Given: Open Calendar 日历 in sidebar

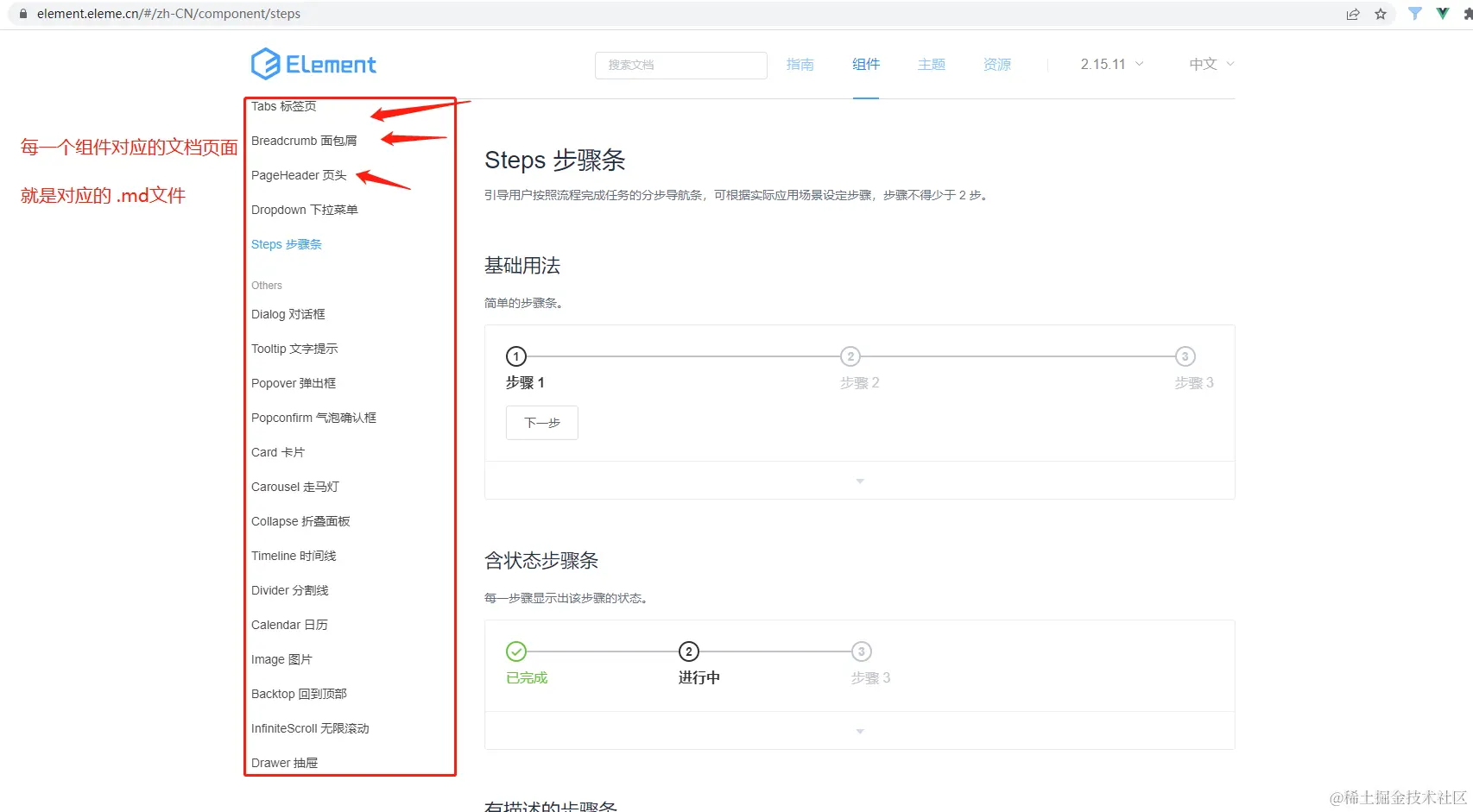Looking at the screenshot, I should pyautogui.click(x=289, y=625).
